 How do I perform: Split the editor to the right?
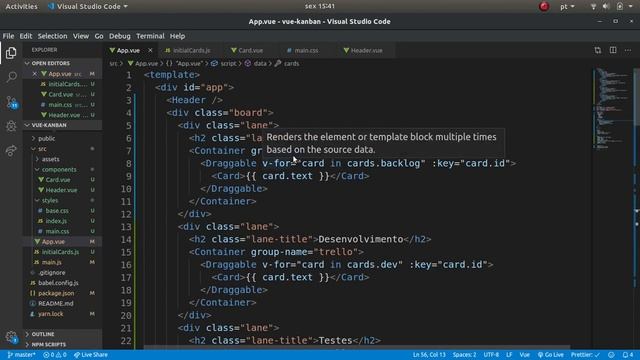point(613,50)
